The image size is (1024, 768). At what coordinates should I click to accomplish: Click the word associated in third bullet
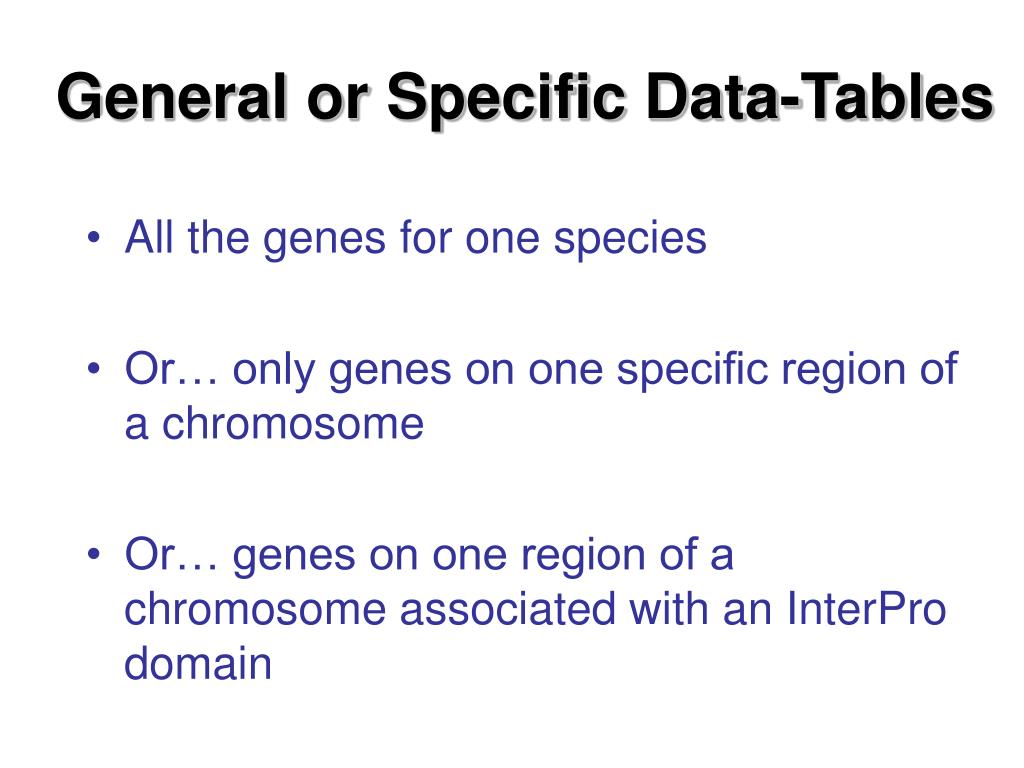[507, 609]
